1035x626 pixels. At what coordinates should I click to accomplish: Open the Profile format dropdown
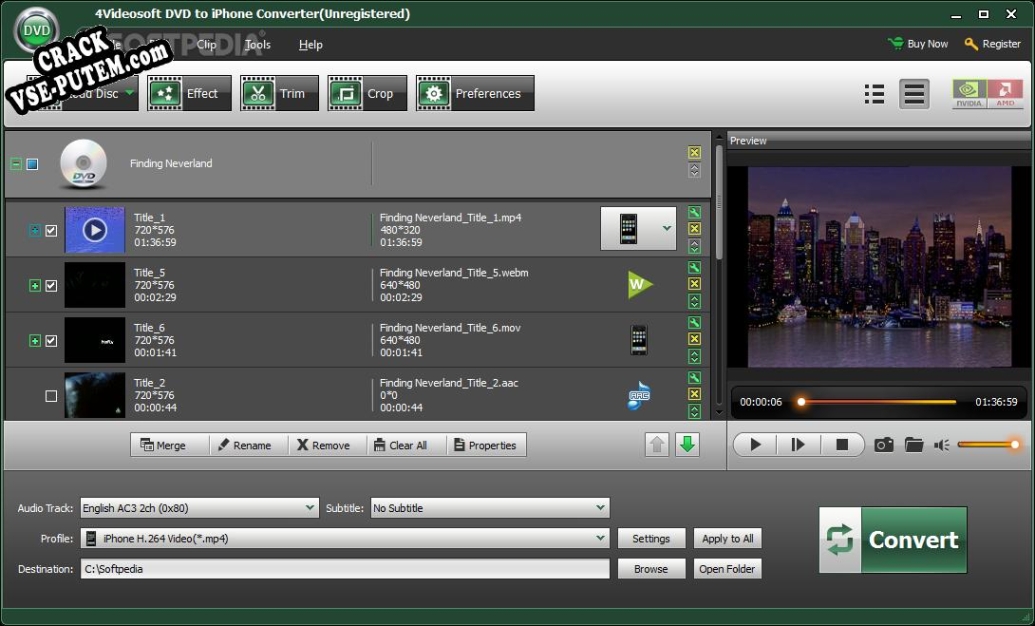344,538
